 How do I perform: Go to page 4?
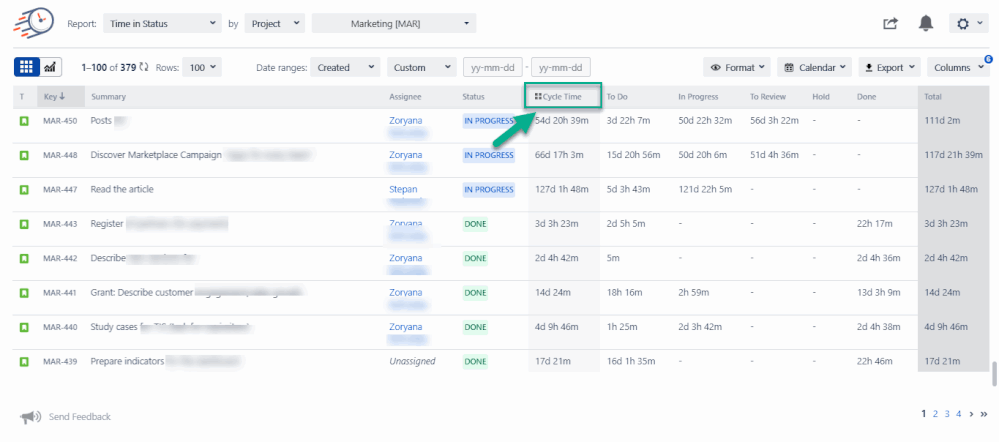click(x=958, y=414)
